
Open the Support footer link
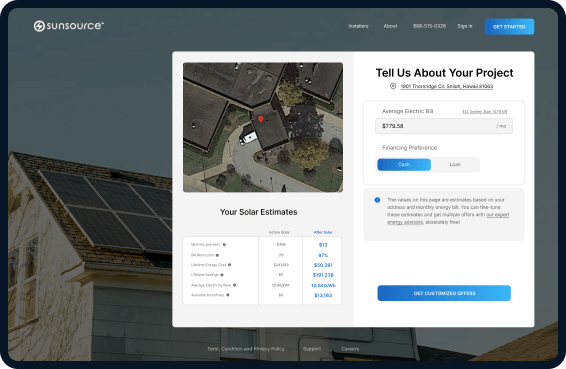312,349
